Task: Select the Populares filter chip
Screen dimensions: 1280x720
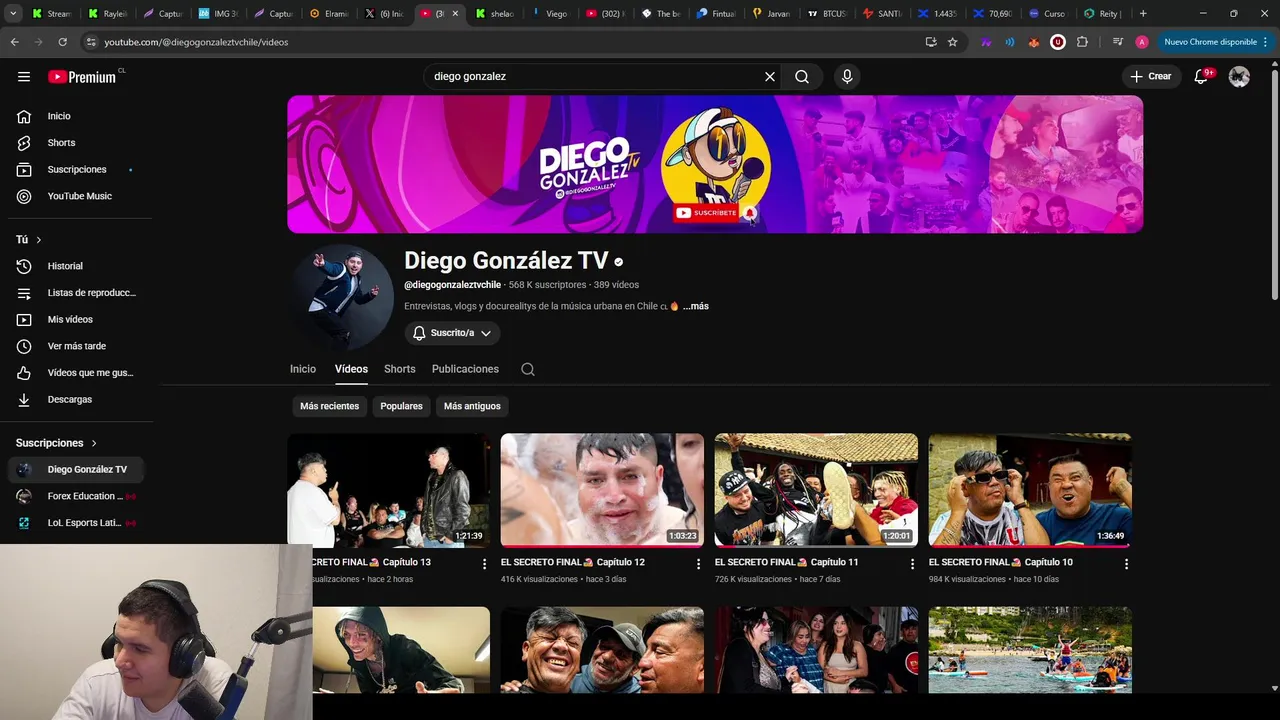Action: point(401,406)
